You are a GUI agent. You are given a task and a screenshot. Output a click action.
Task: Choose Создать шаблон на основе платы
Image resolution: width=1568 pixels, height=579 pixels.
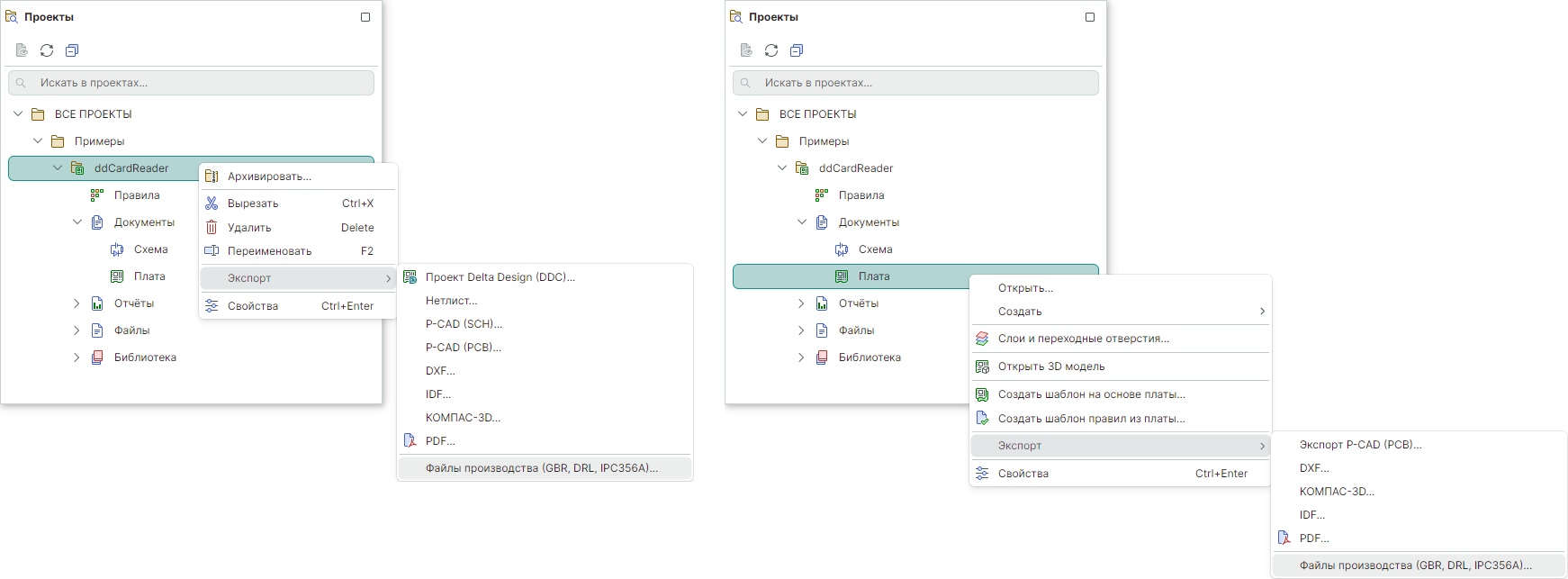point(1121,394)
